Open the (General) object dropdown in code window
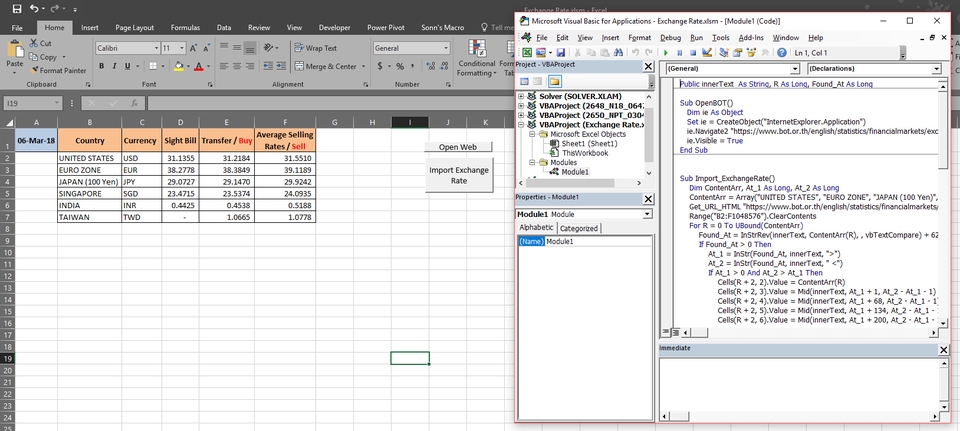Image resolution: width=960 pixels, height=431 pixels. [x=795, y=69]
